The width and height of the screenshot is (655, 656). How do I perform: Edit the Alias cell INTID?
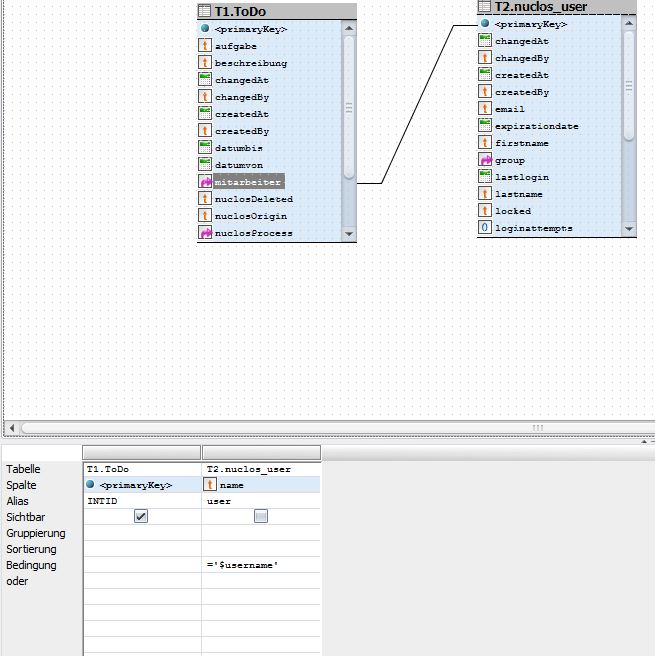(x=142, y=501)
